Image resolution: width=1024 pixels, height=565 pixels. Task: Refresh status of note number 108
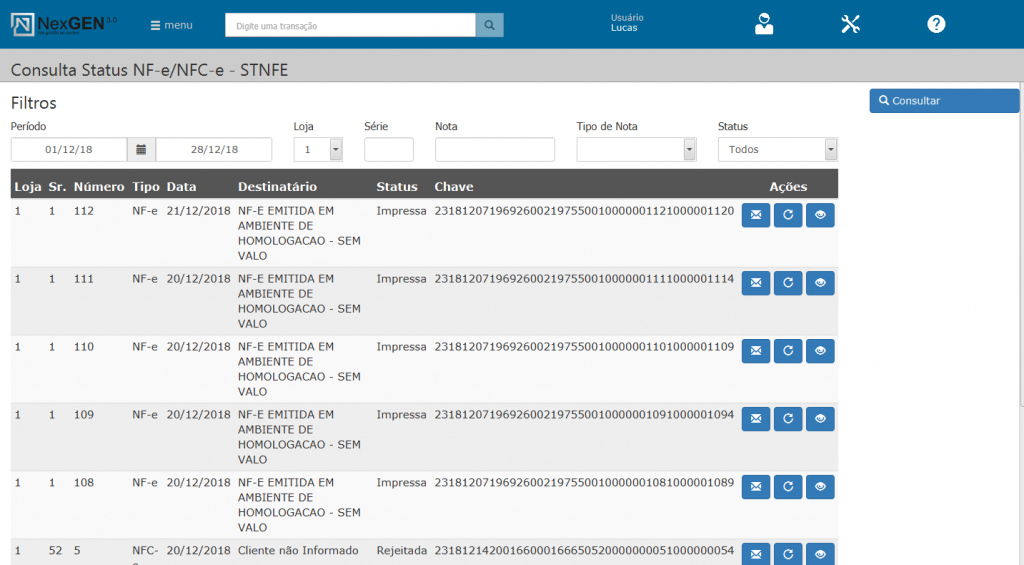[788, 487]
